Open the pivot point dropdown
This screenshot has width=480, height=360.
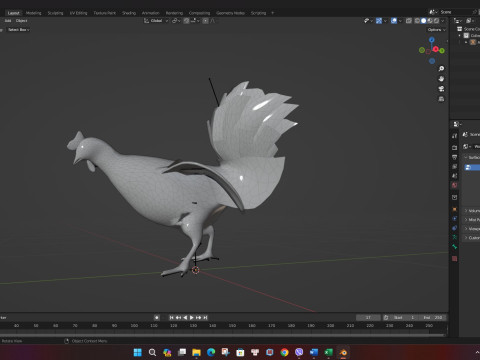click(176, 21)
